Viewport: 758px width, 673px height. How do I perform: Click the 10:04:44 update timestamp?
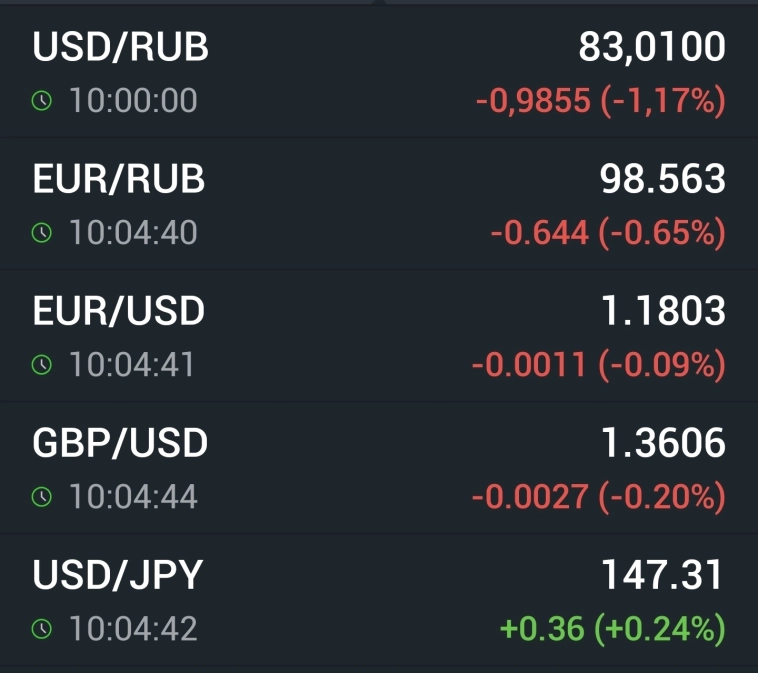133,496
